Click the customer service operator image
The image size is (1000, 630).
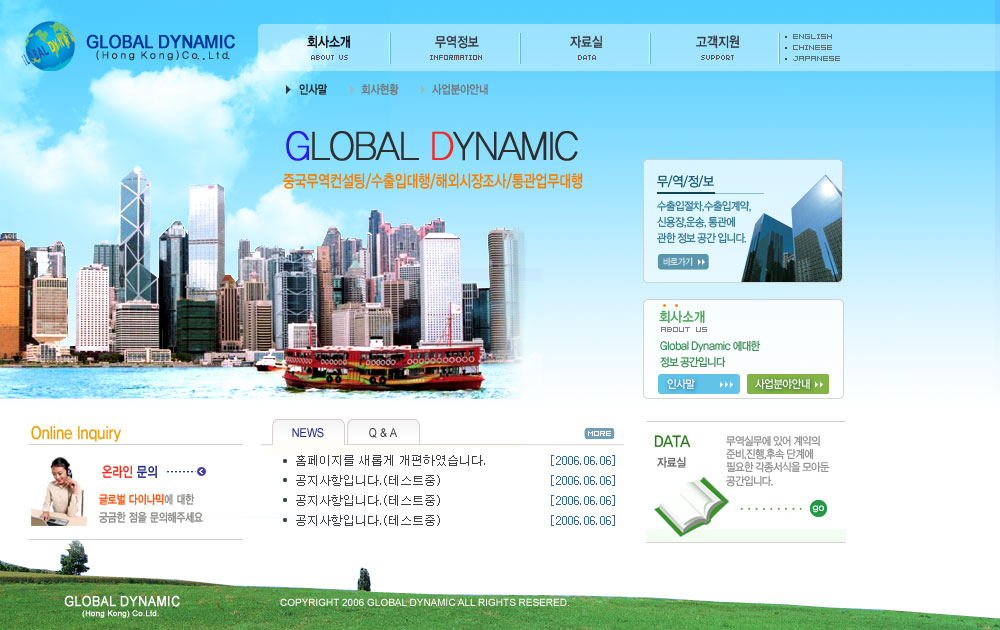58,491
